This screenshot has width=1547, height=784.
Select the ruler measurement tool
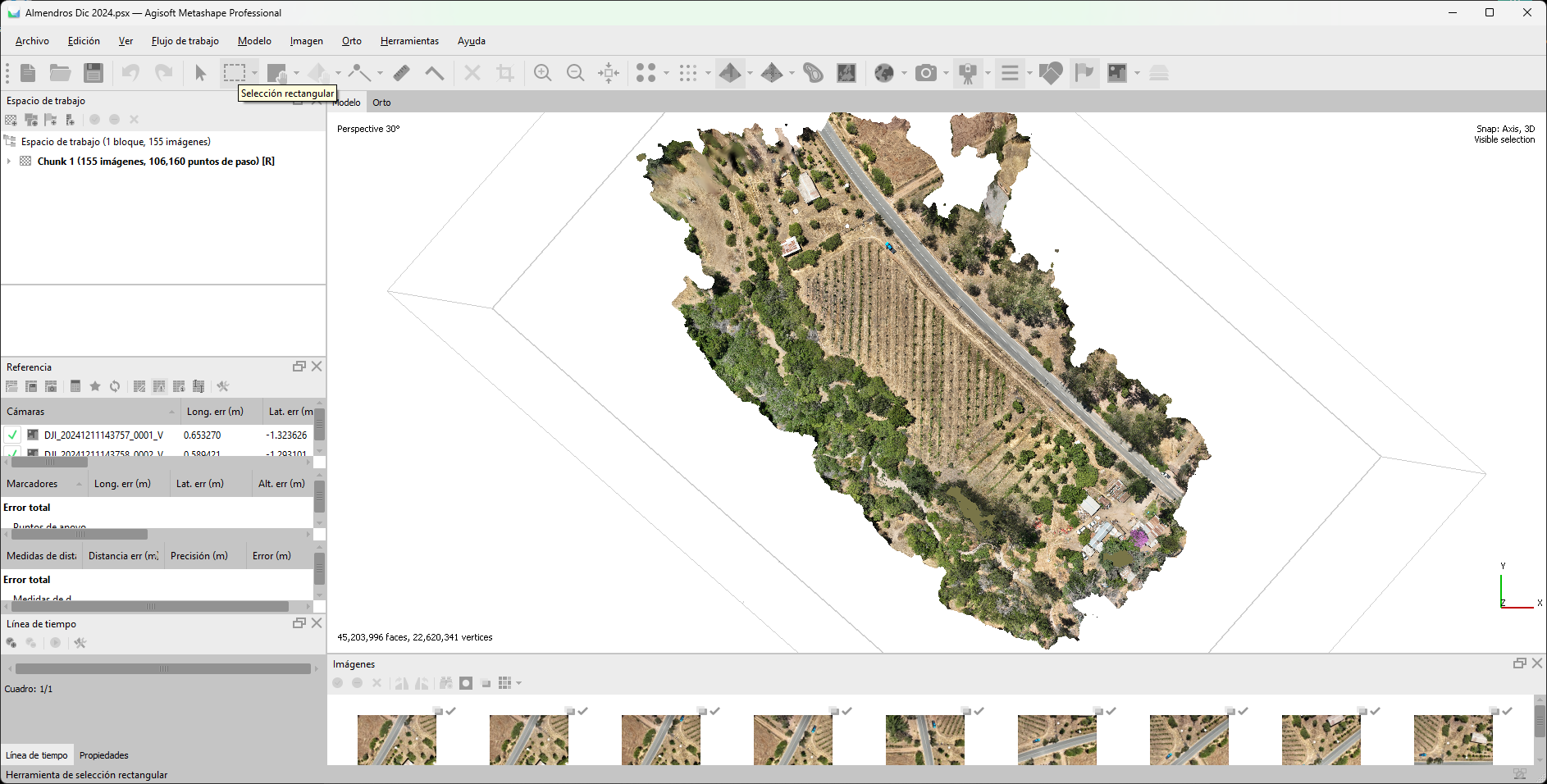(x=401, y=73)
